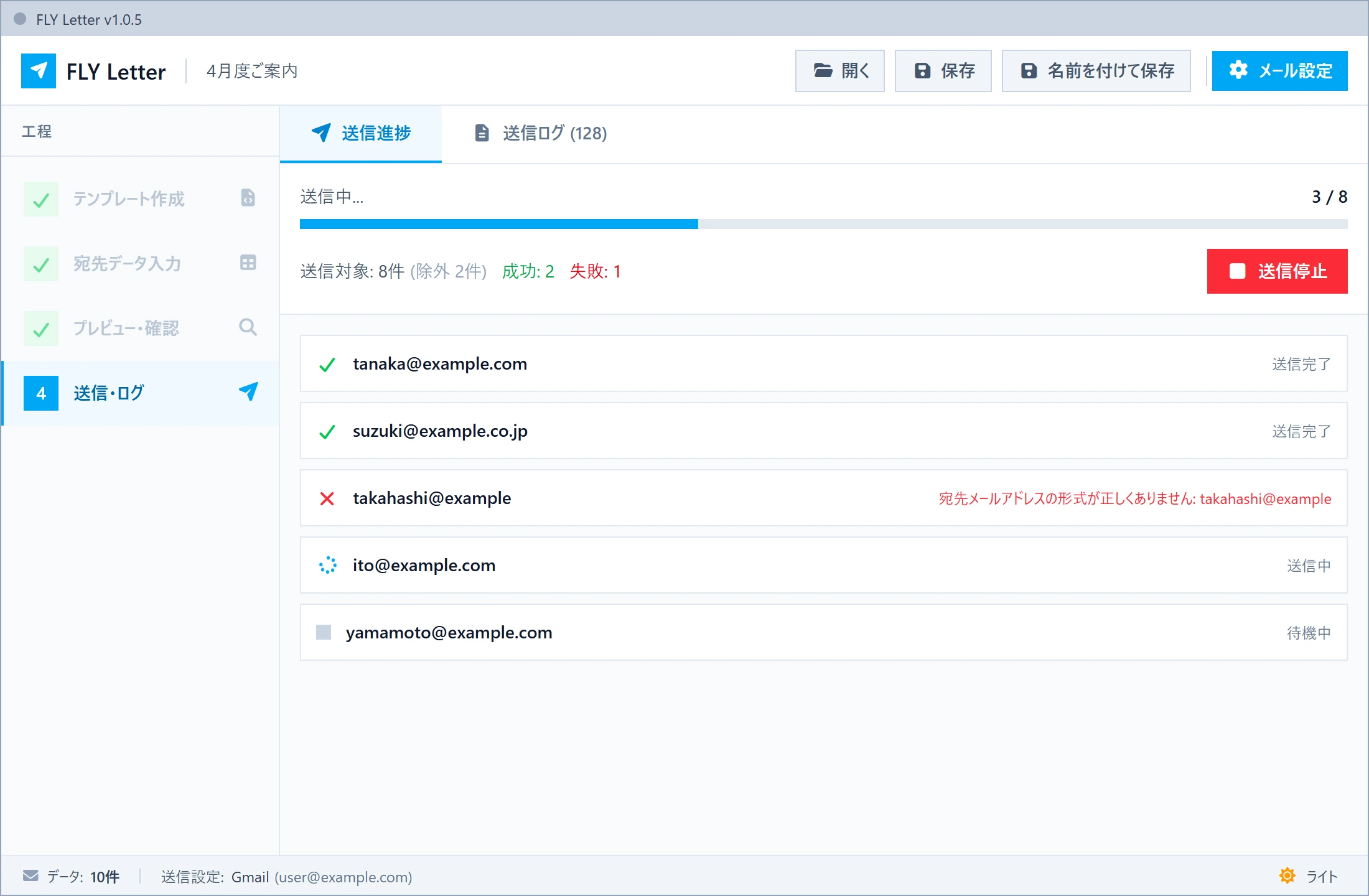Switch to the 送信ログ (128) tab
Screen dimensions: 1369x896
(540, 133)
